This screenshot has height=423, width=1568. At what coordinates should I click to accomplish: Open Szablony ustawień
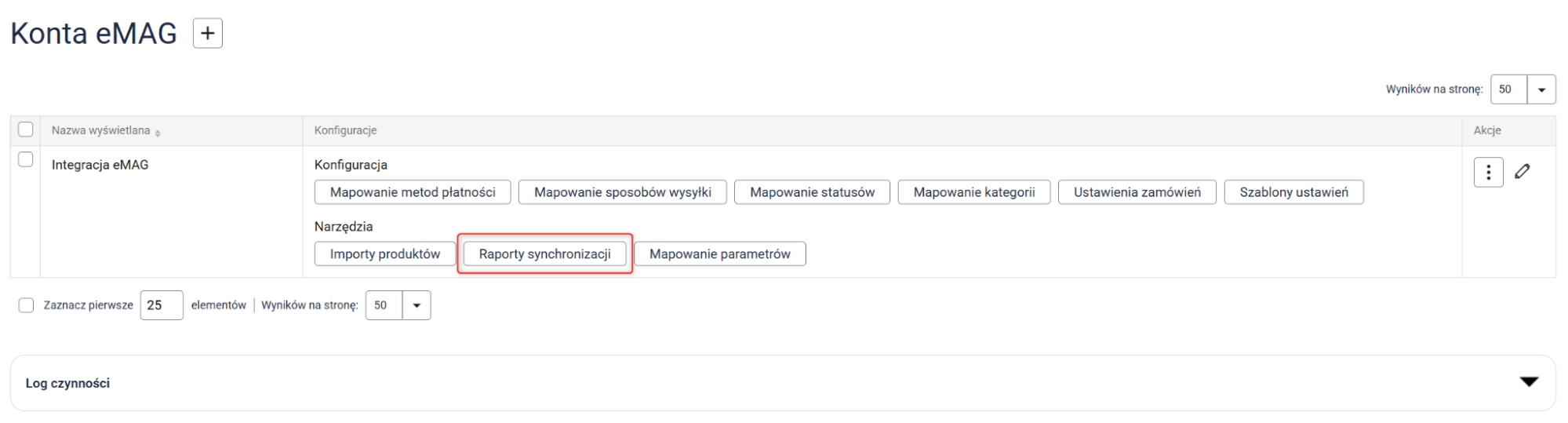(1293, 192)
